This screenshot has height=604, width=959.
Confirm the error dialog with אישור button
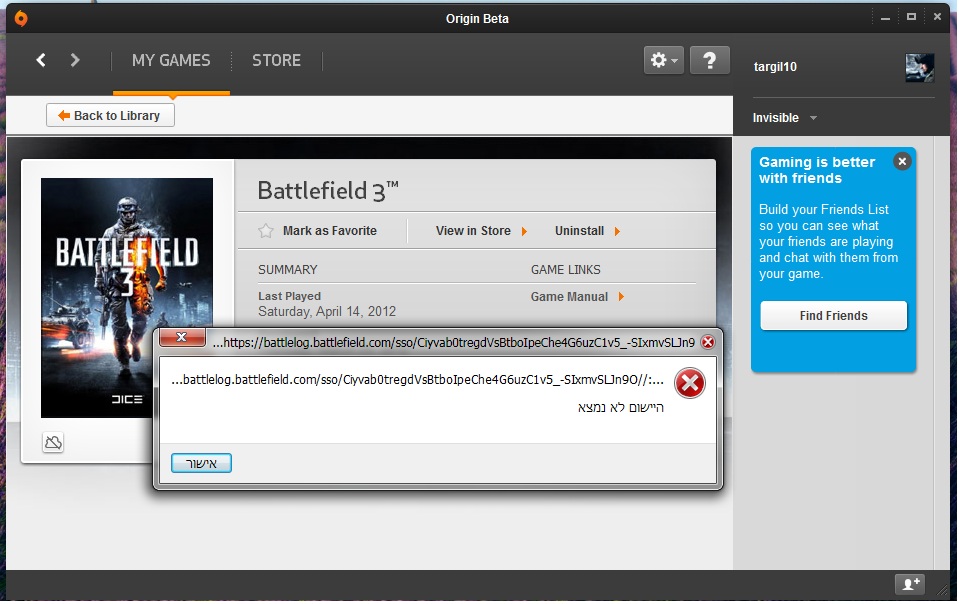201,463
